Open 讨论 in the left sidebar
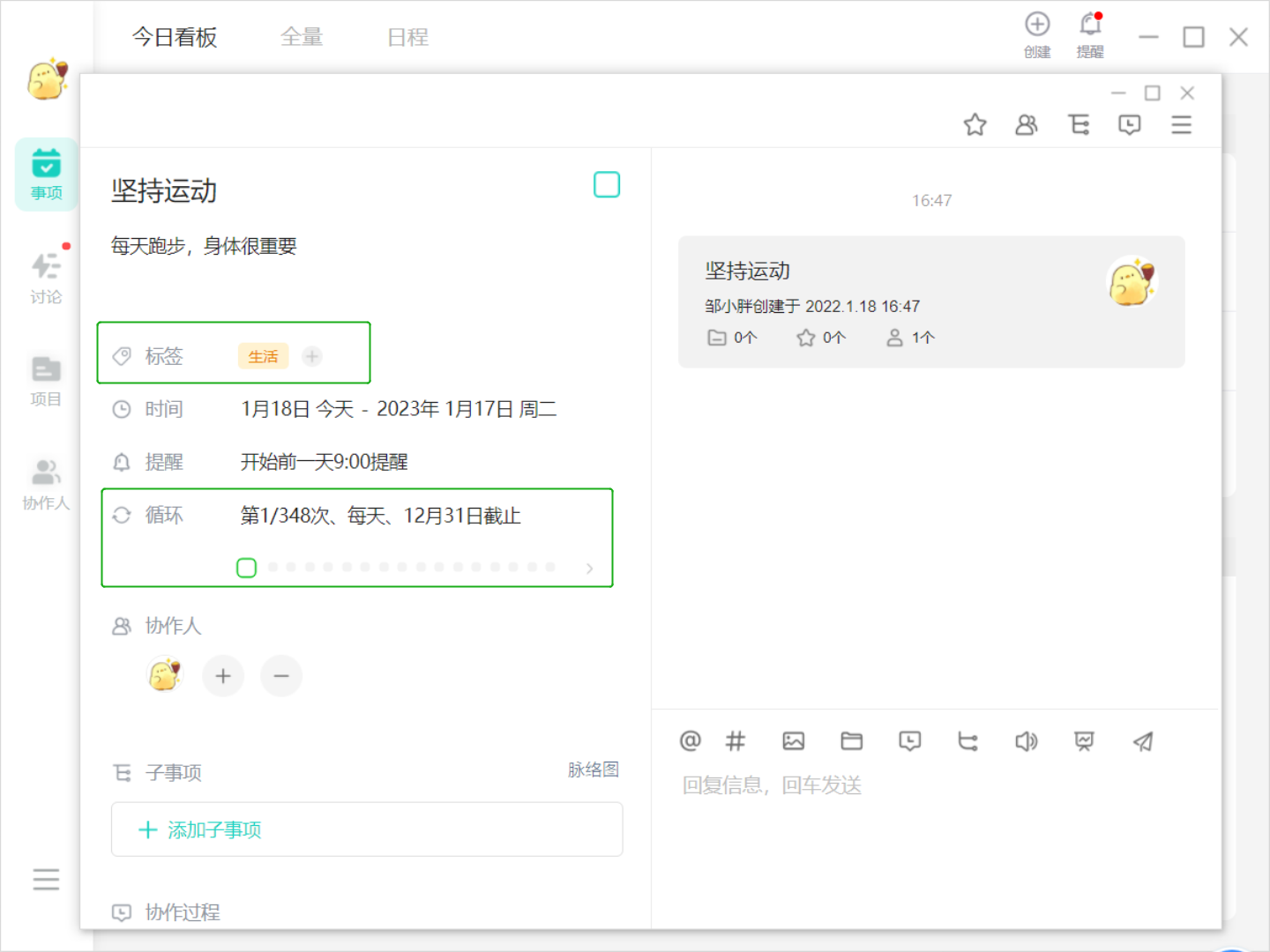The image size is (1270, 952). click(46, 277)
